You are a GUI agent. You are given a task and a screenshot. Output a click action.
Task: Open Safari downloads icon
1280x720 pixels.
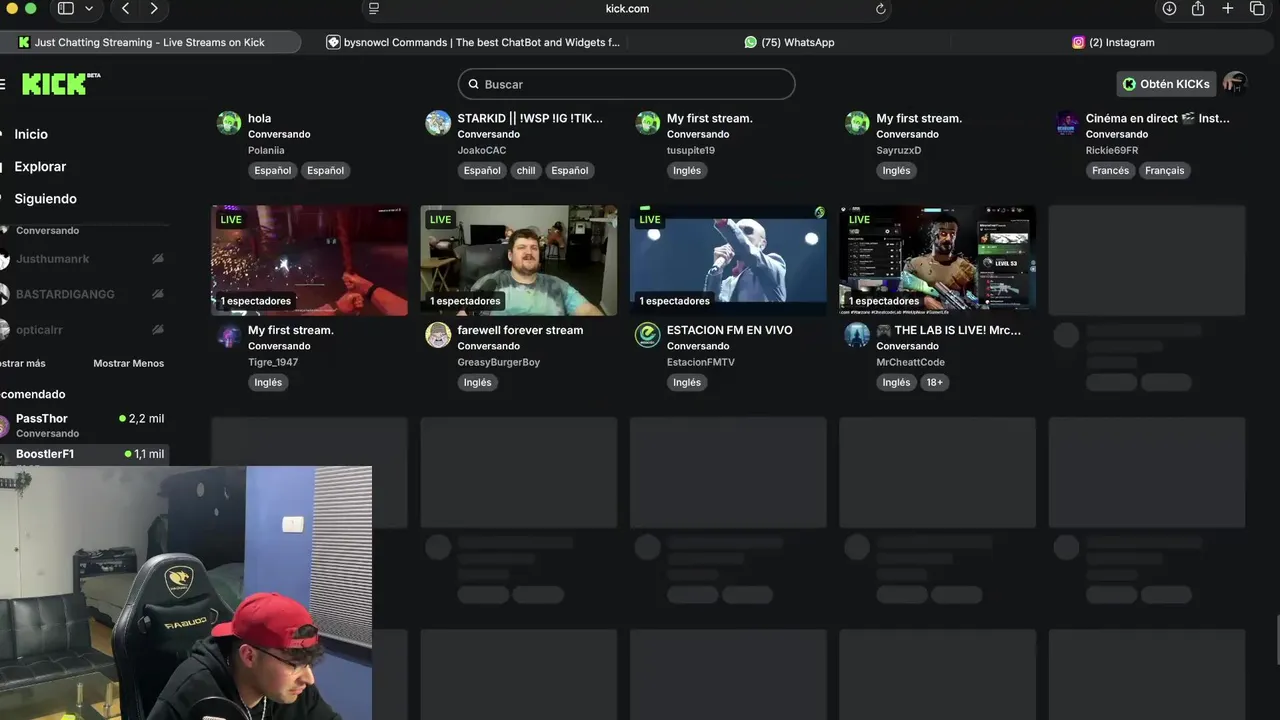(x=1169, y=8)
